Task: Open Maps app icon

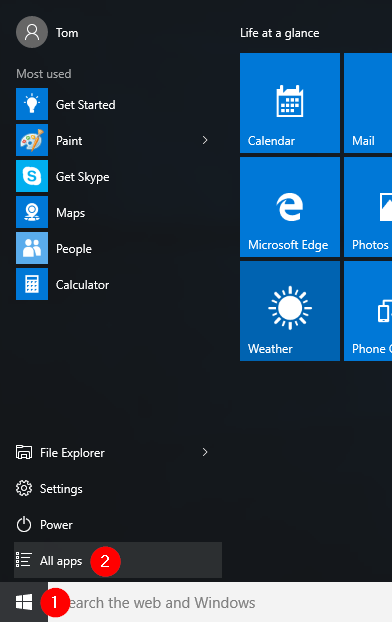Action: tap(32, 212)
